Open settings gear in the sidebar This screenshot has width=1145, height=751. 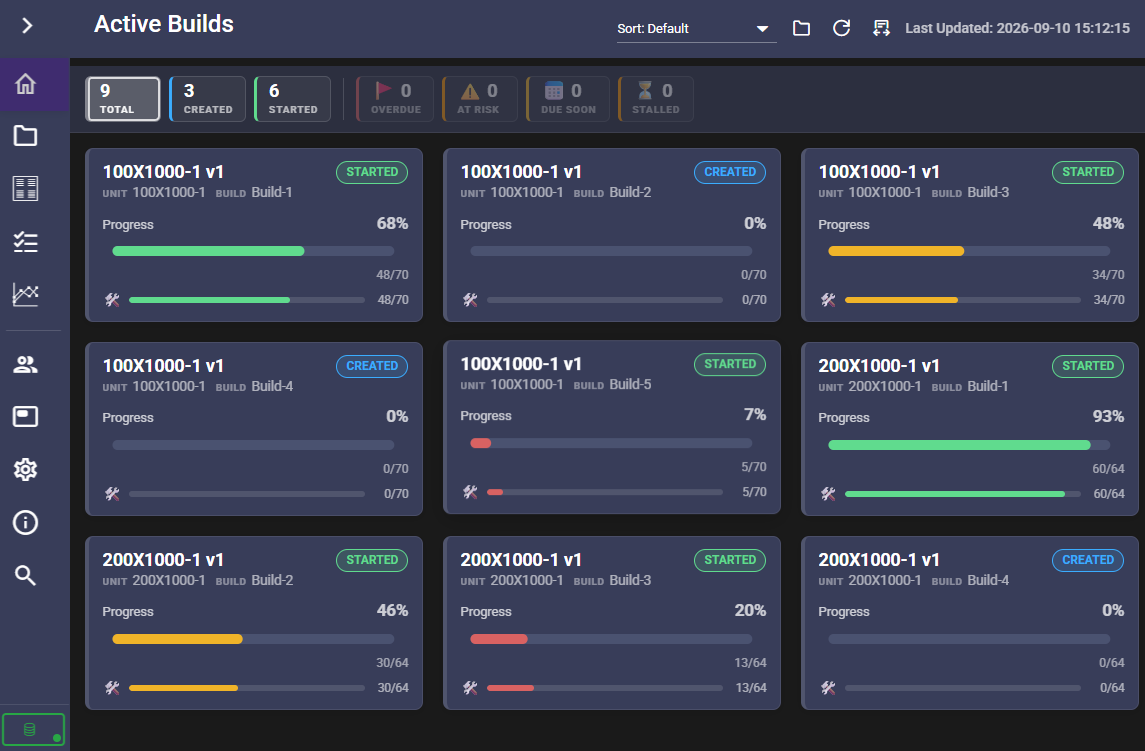26,469
